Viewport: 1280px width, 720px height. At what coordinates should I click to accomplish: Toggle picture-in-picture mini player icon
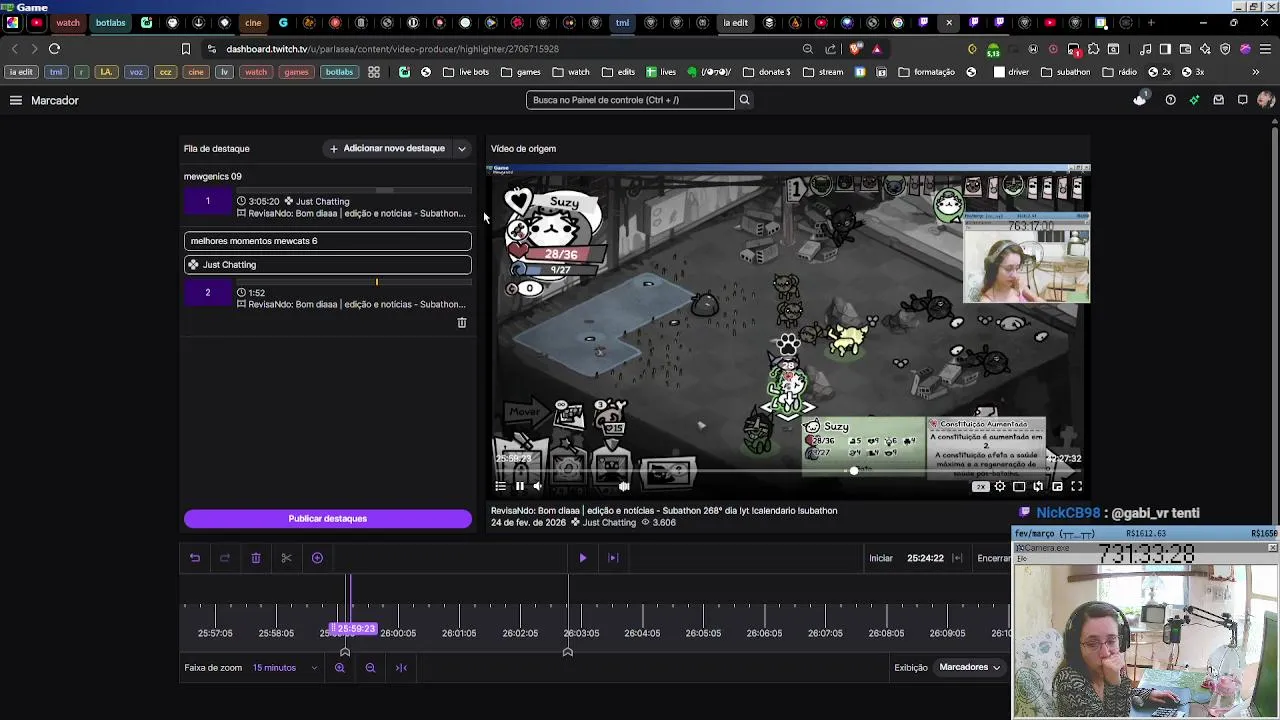click(1057, 487)
